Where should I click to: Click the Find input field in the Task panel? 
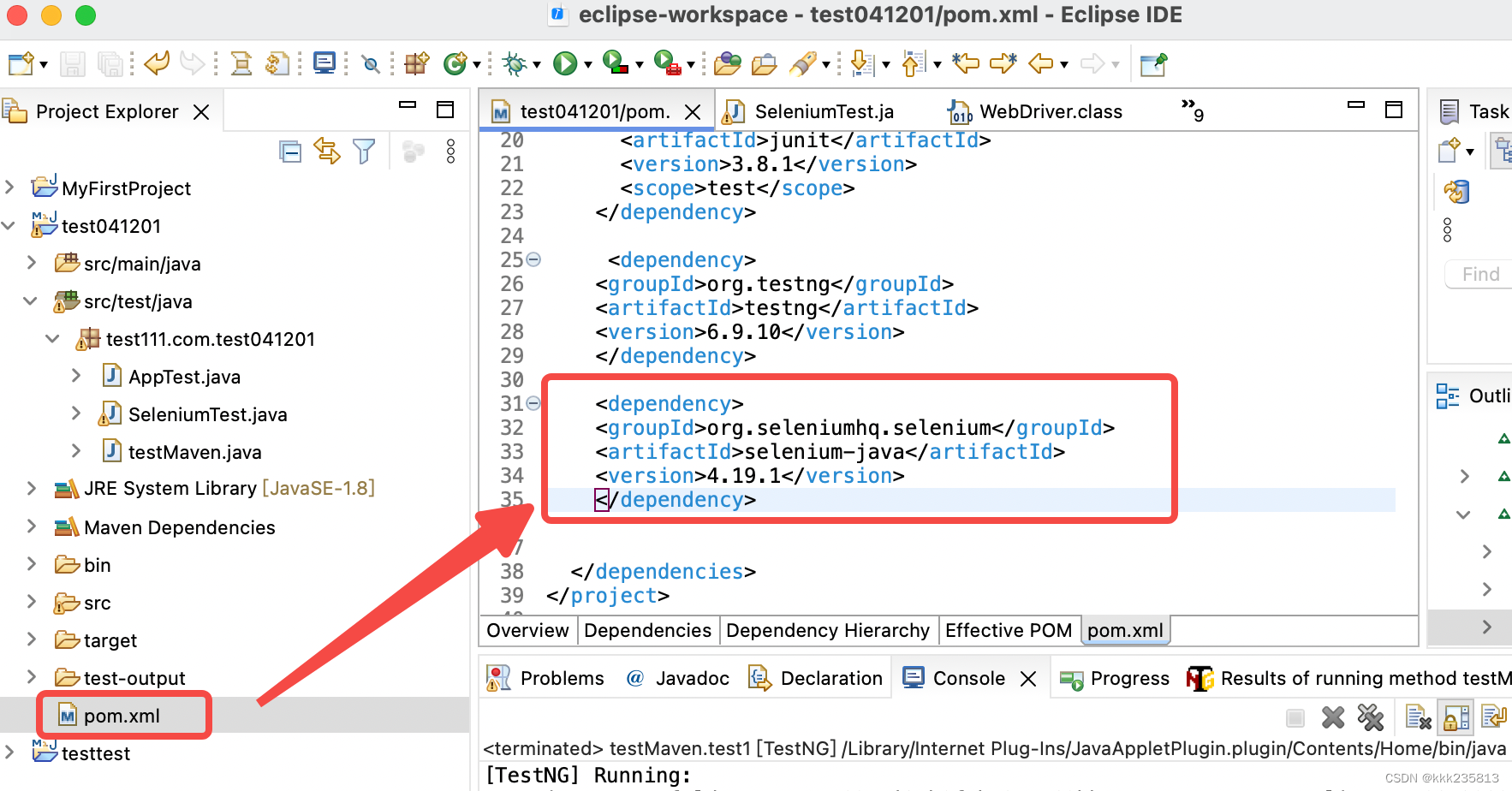tap(1479, 274)
